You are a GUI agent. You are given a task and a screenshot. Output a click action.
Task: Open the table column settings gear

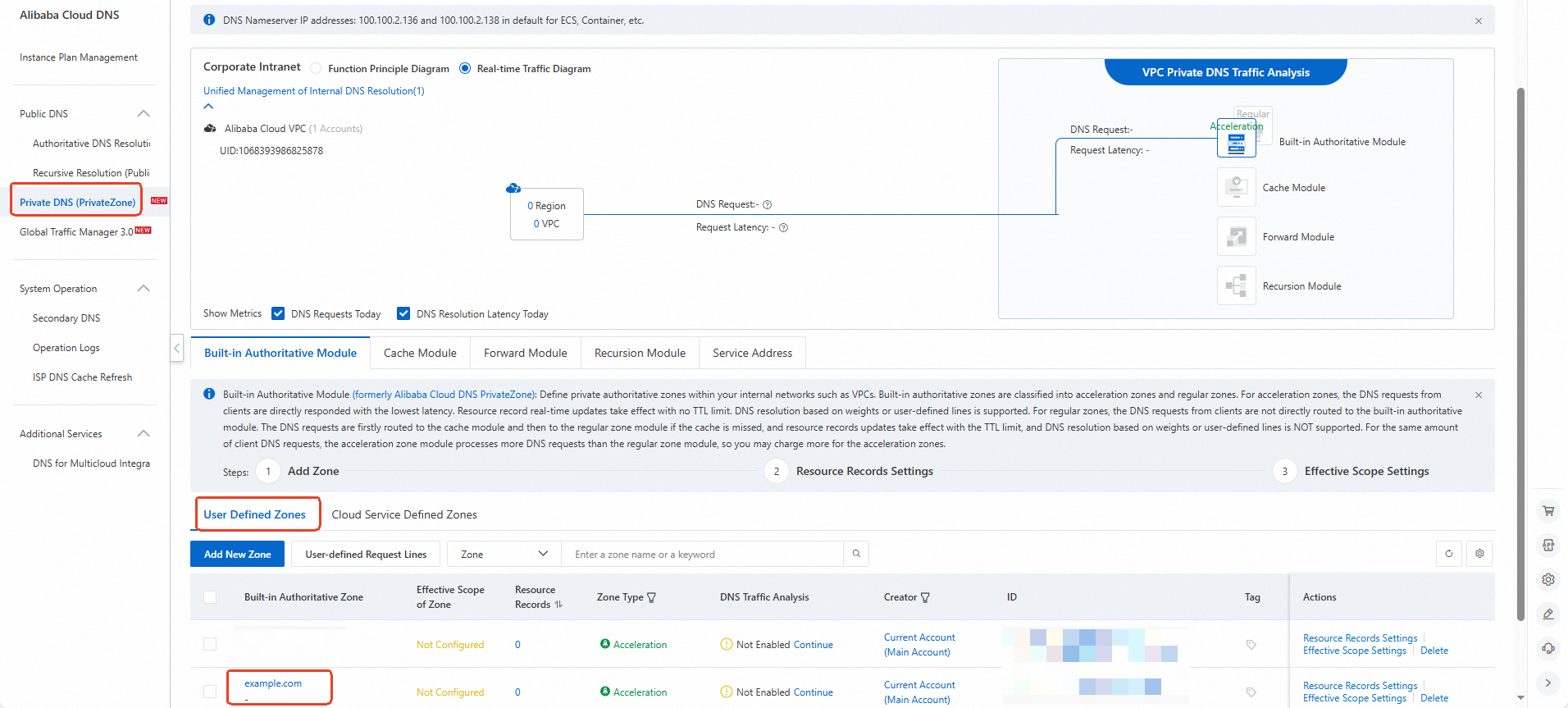tap(1479, 554)
